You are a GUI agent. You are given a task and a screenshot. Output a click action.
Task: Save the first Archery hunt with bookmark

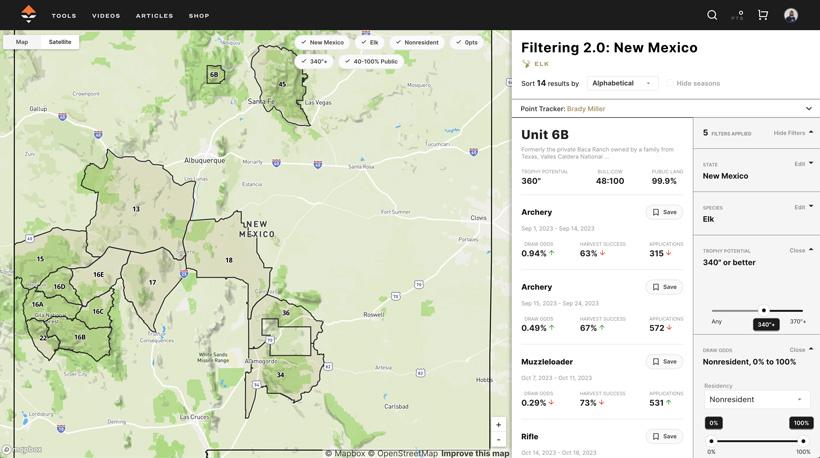pos(665,212)
